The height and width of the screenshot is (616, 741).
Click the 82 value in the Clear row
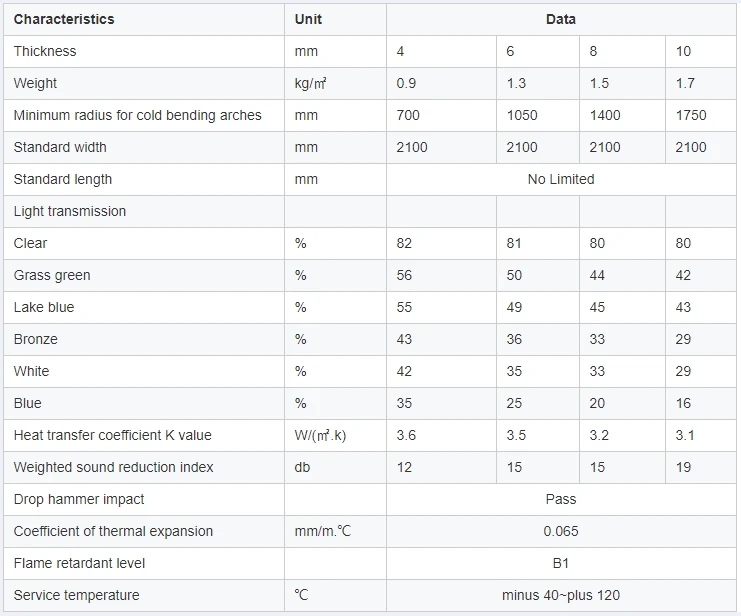pos(404,243)
